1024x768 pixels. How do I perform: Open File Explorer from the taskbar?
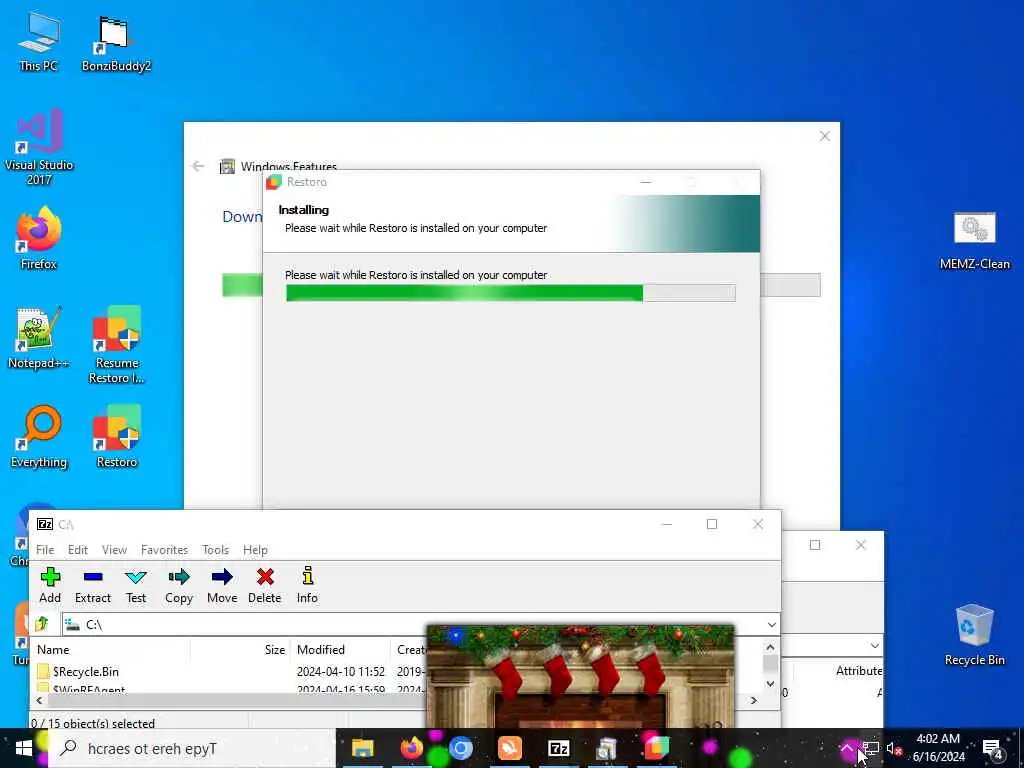pyautogui.click(x=362, y=748)
